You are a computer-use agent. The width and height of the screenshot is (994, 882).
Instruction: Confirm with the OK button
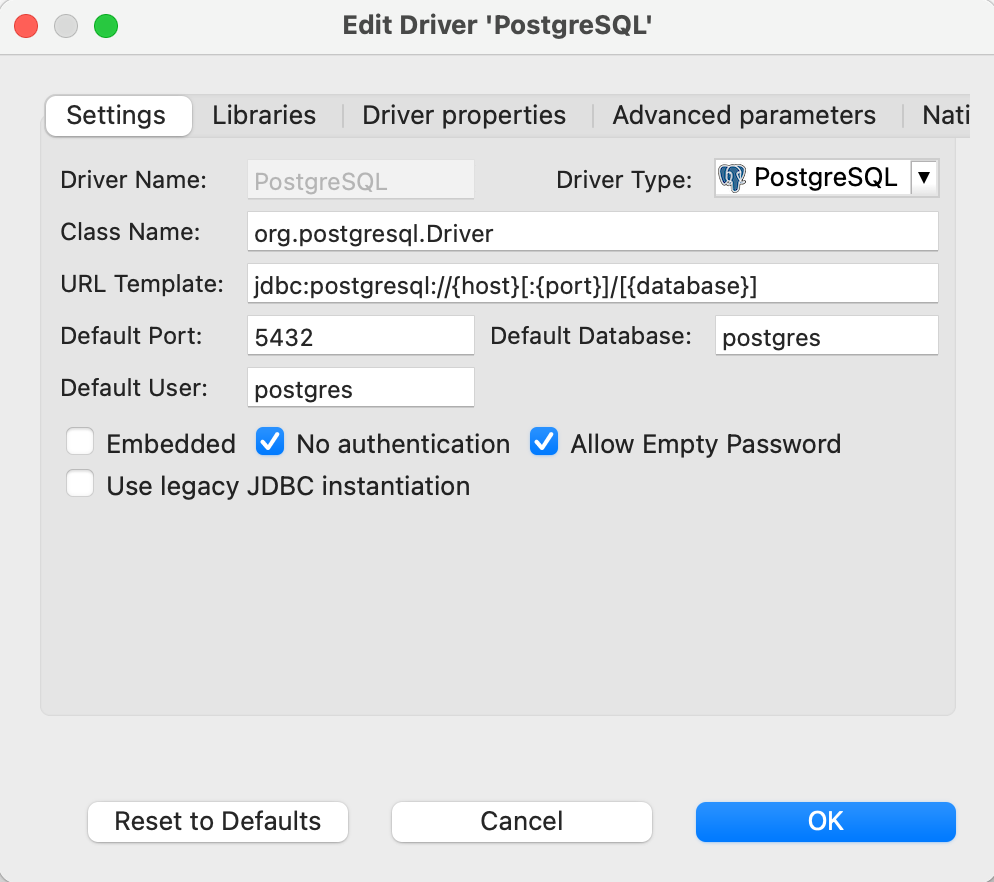pos(825,822)
